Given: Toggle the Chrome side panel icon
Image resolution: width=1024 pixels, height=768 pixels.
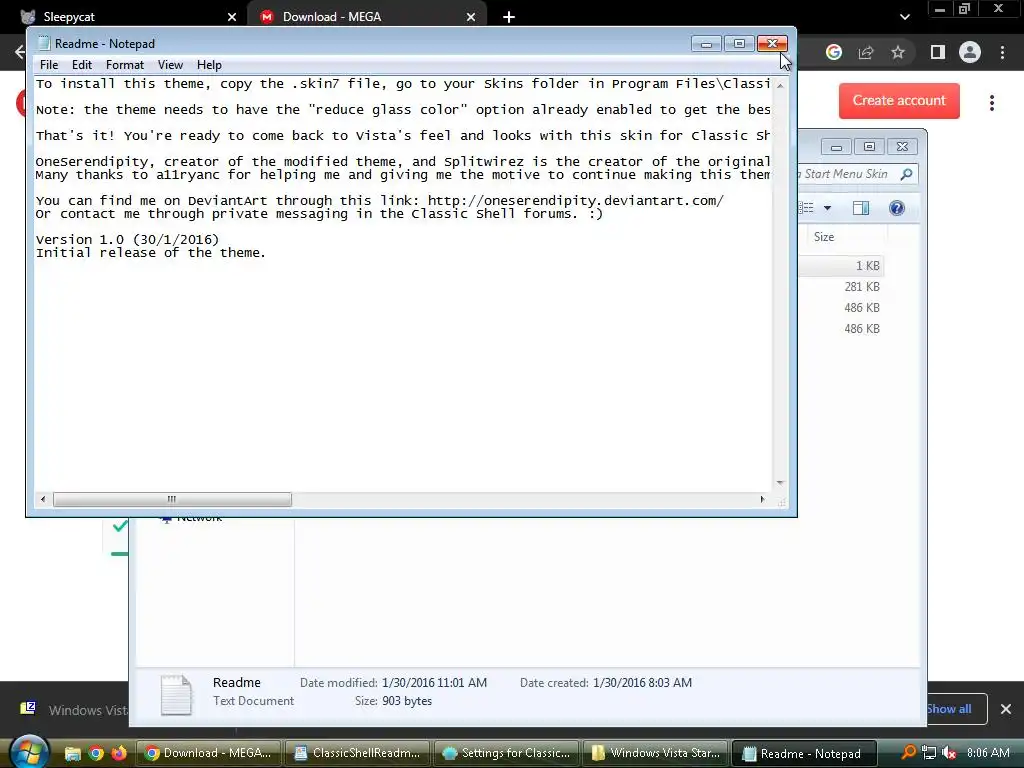Looking at the screenshot, I should point(938,52).
